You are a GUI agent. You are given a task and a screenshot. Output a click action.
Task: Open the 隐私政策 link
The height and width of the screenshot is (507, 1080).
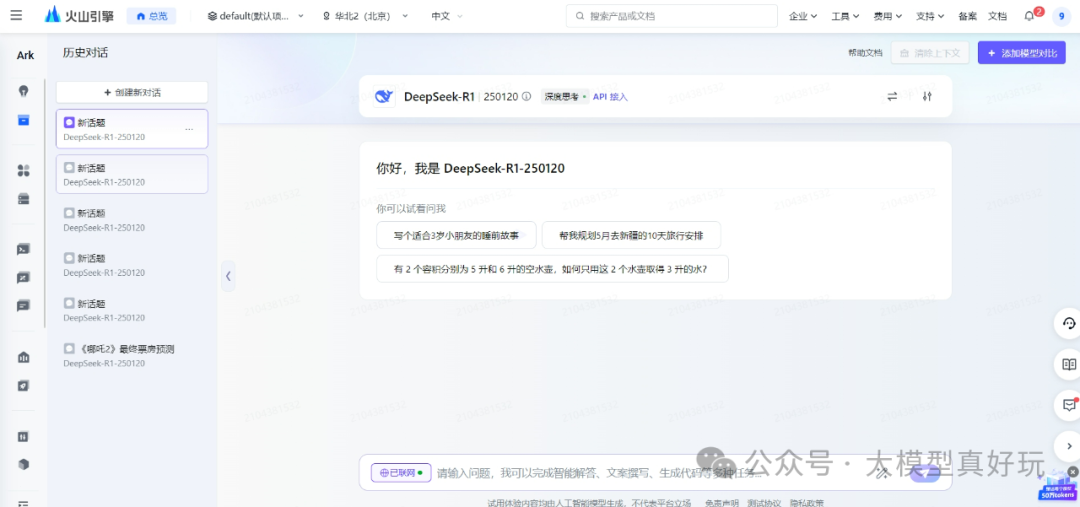(x=807, y=503)
